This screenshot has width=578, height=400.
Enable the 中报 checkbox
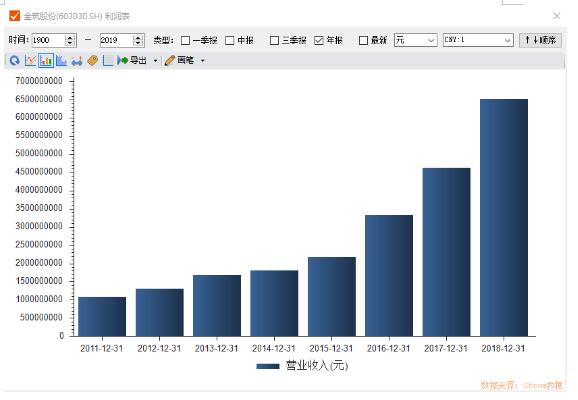(x=230, y=40)
